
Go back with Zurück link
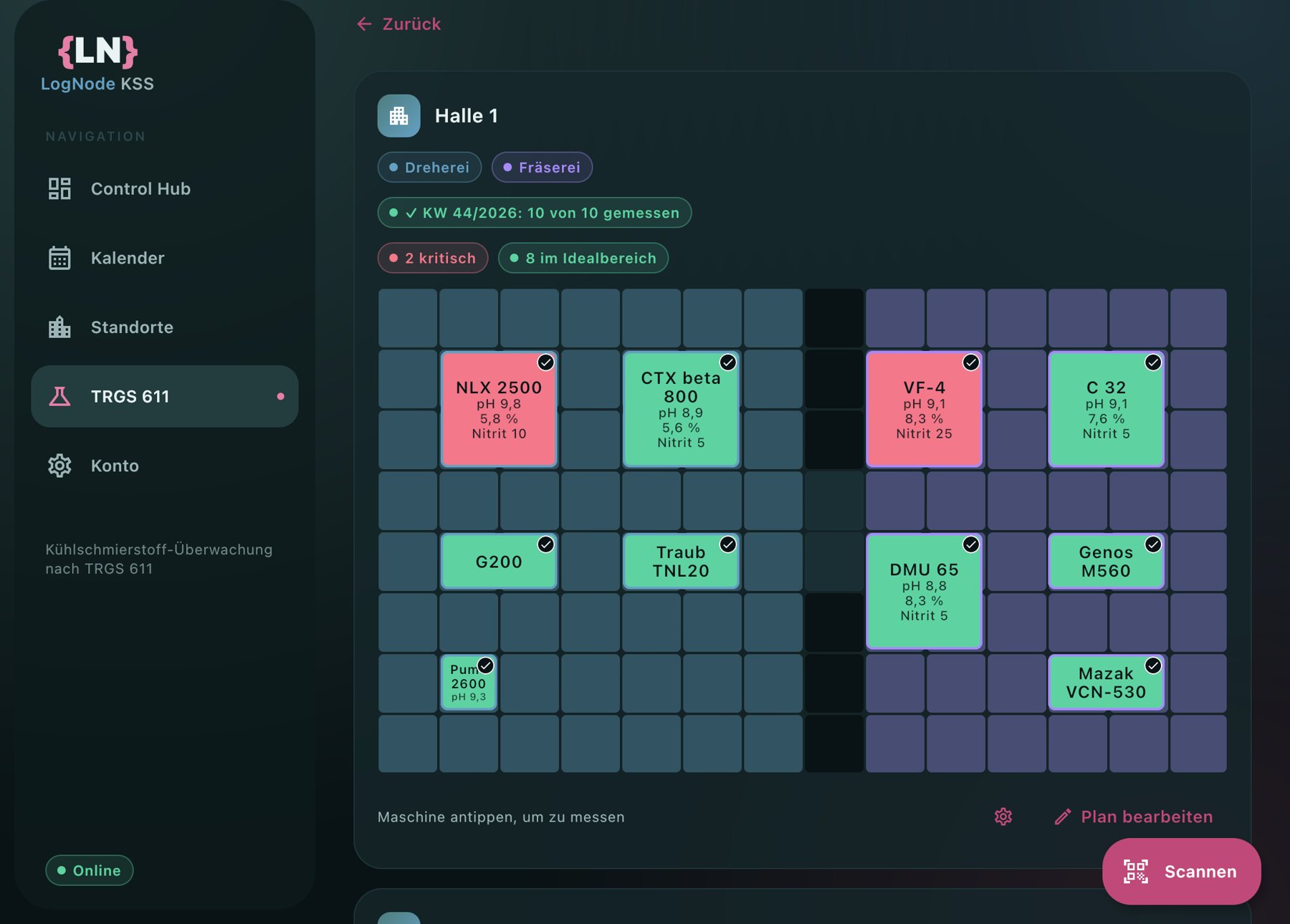[398, 24]
